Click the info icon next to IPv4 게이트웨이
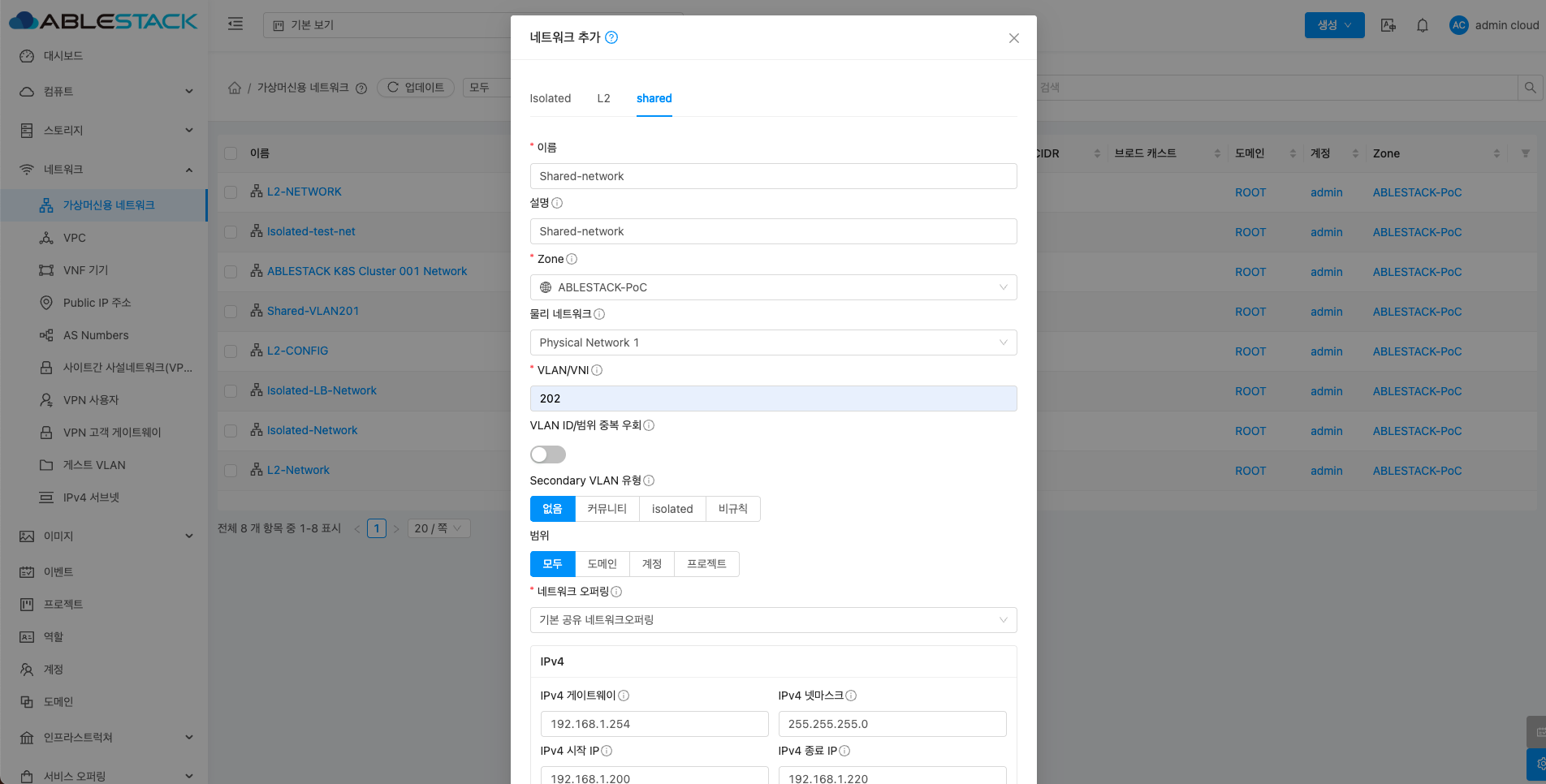This screenshot has width=1546, height=784. tap(624, 696)
